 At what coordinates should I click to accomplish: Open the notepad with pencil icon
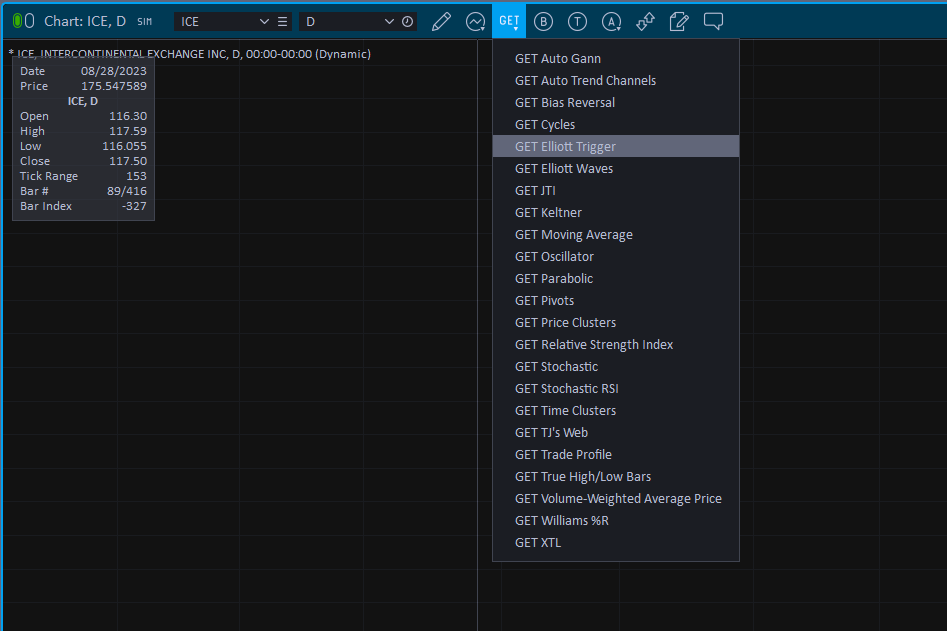[x=679, y=22]
